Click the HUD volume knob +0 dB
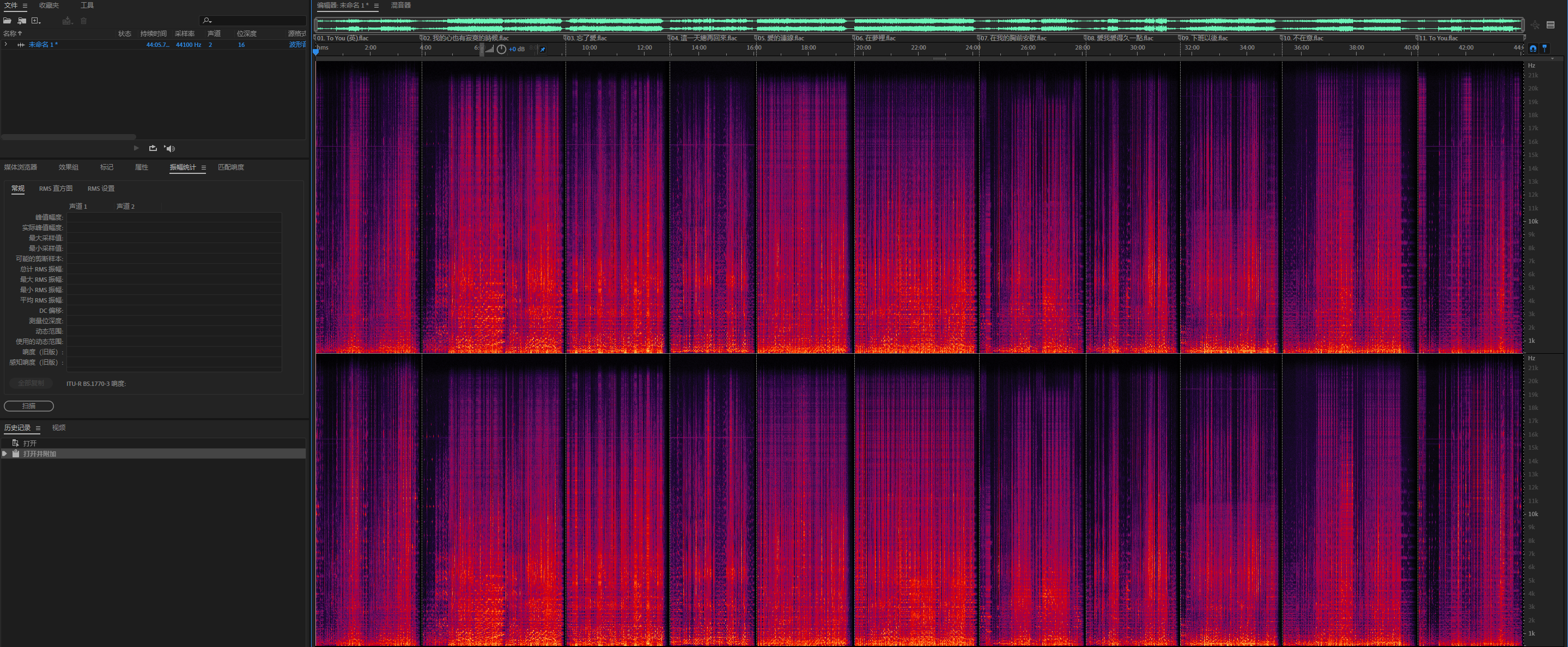 tap(501, 50)
